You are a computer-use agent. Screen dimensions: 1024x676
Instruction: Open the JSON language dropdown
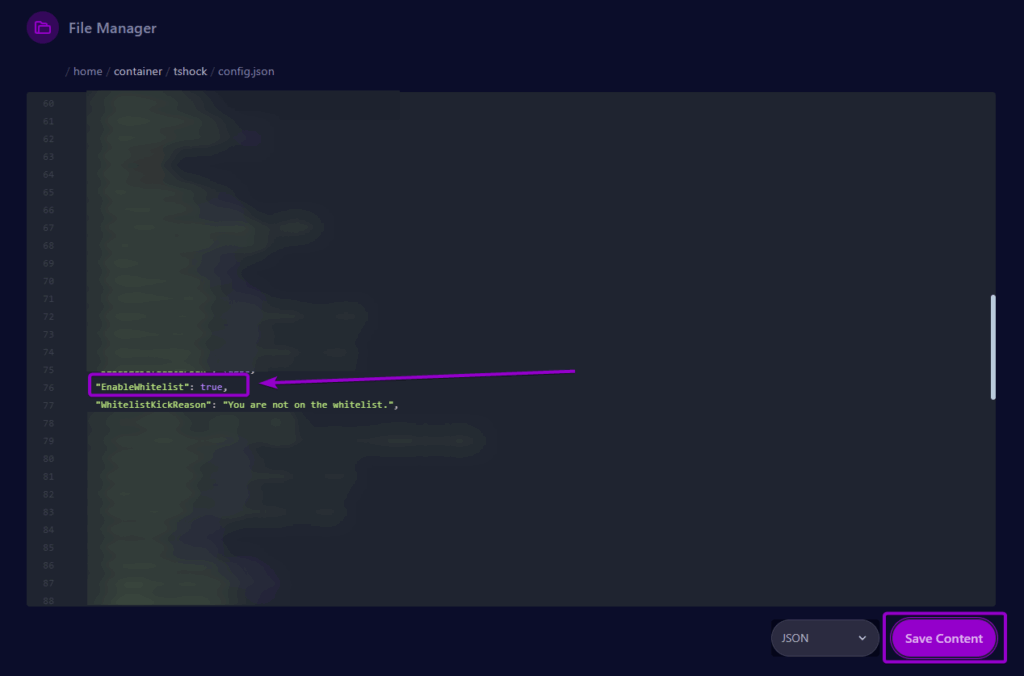(x=825, y=638)
